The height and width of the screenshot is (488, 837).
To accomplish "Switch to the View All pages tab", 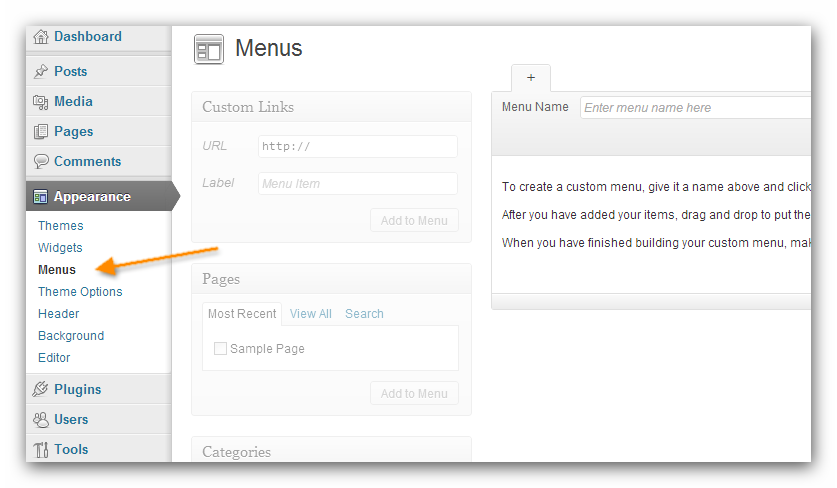I will [x=311, y=314].
